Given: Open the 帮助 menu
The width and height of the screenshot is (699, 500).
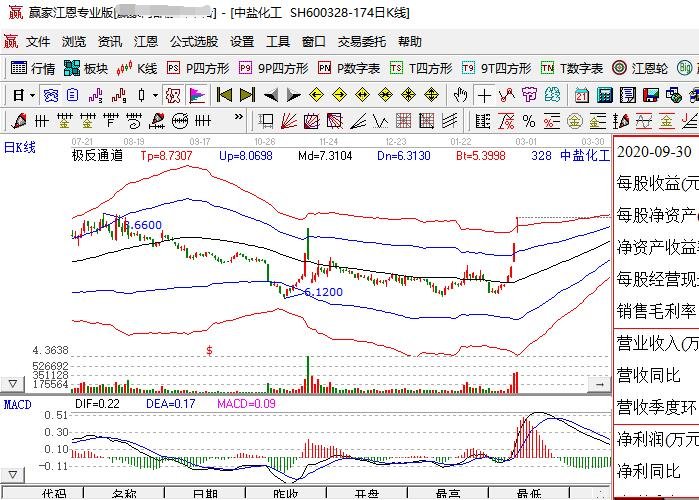Looking at the screenshot, I should (410, 41).
